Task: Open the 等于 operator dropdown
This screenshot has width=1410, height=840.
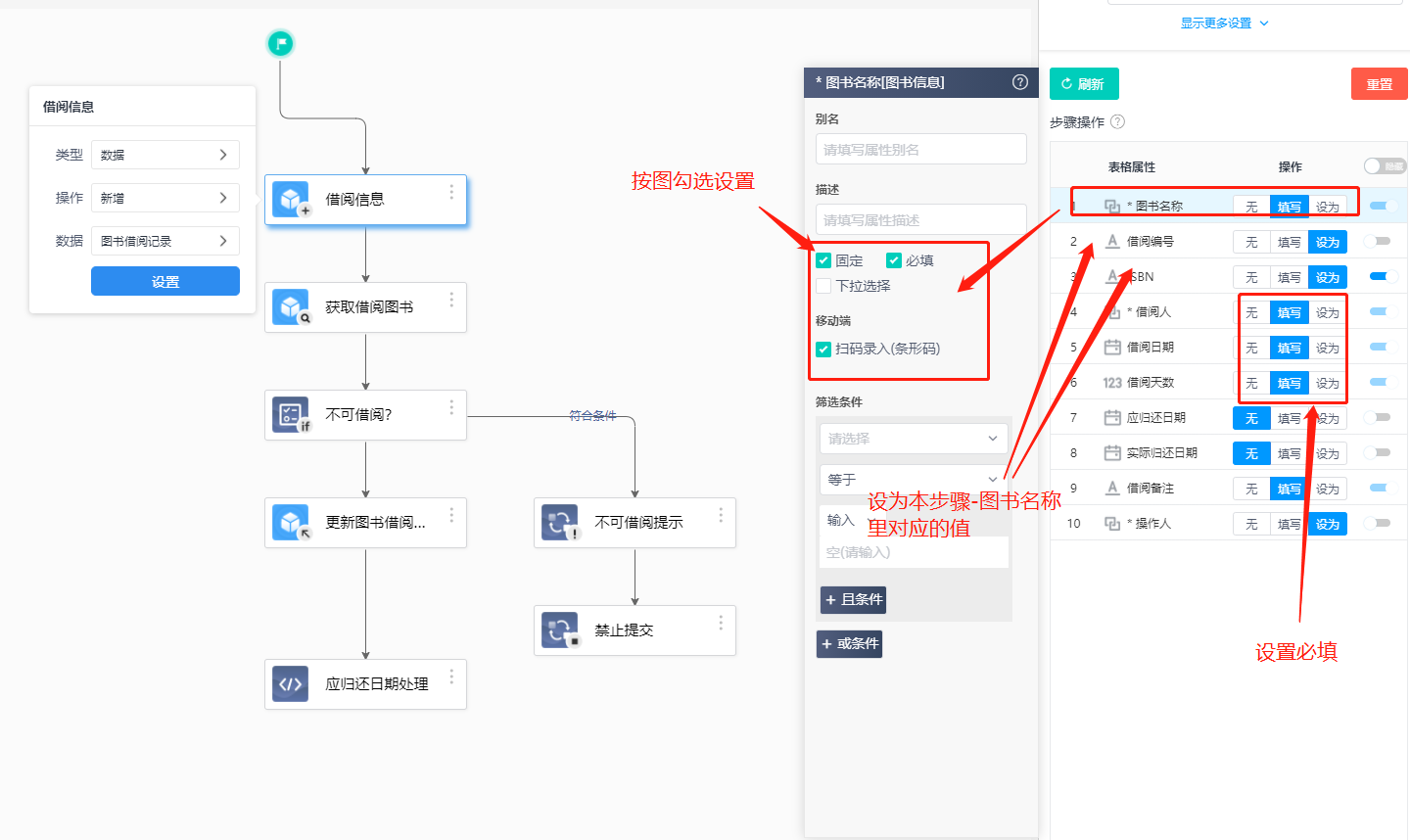Action: click(x=914, y=480)
